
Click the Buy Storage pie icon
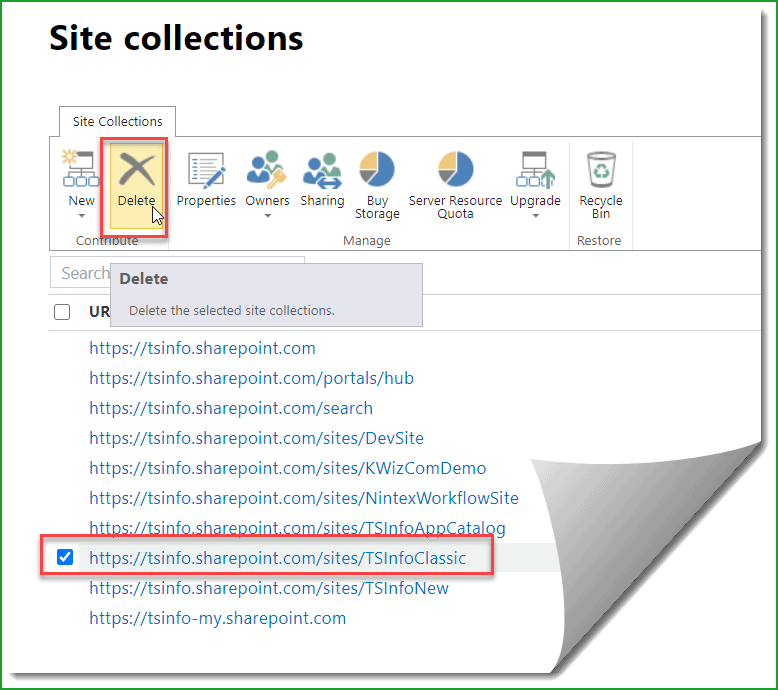pyautogui.click(x=377, y=169)
